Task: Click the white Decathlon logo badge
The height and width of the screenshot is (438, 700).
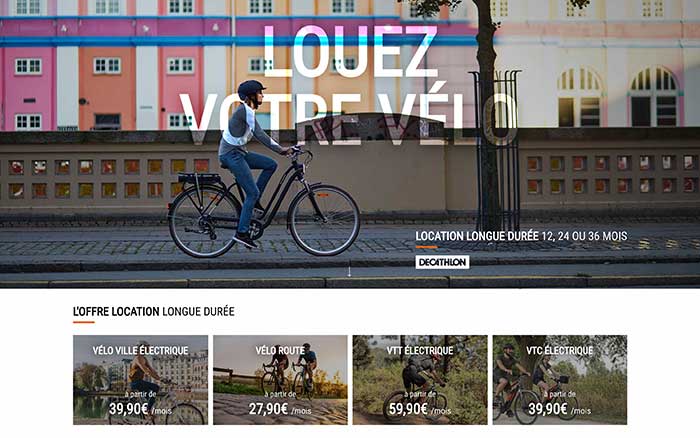Action: (442, 262)
